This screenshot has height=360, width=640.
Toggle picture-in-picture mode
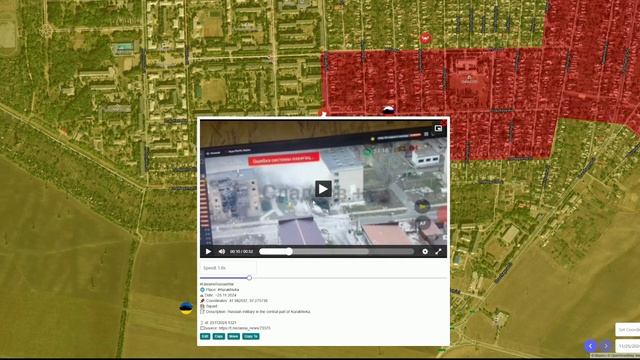tap(438, 128)
